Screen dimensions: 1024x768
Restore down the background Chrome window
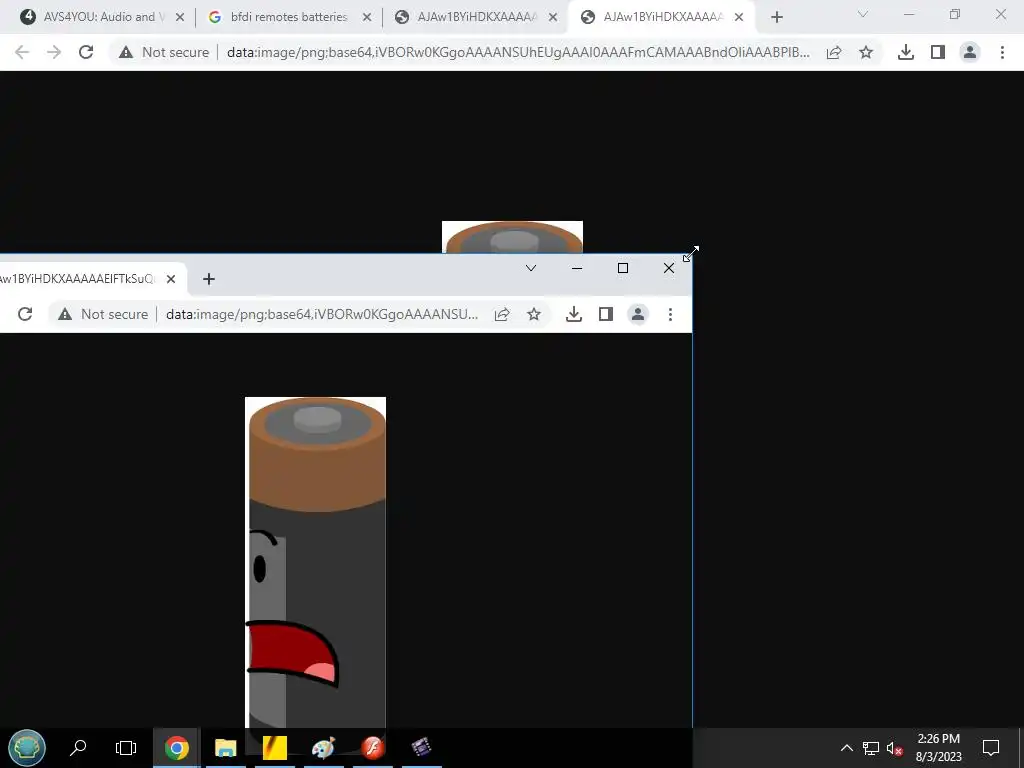click(x=955, y=14)
